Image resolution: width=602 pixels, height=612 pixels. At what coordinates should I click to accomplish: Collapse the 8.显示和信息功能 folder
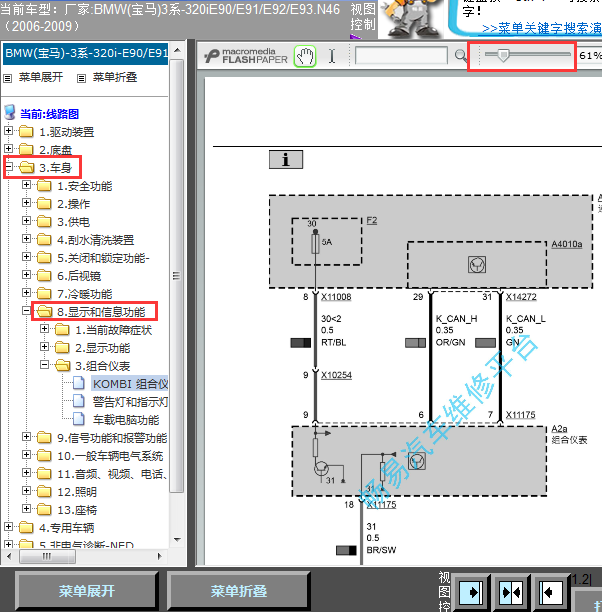[x=26, y=310]
